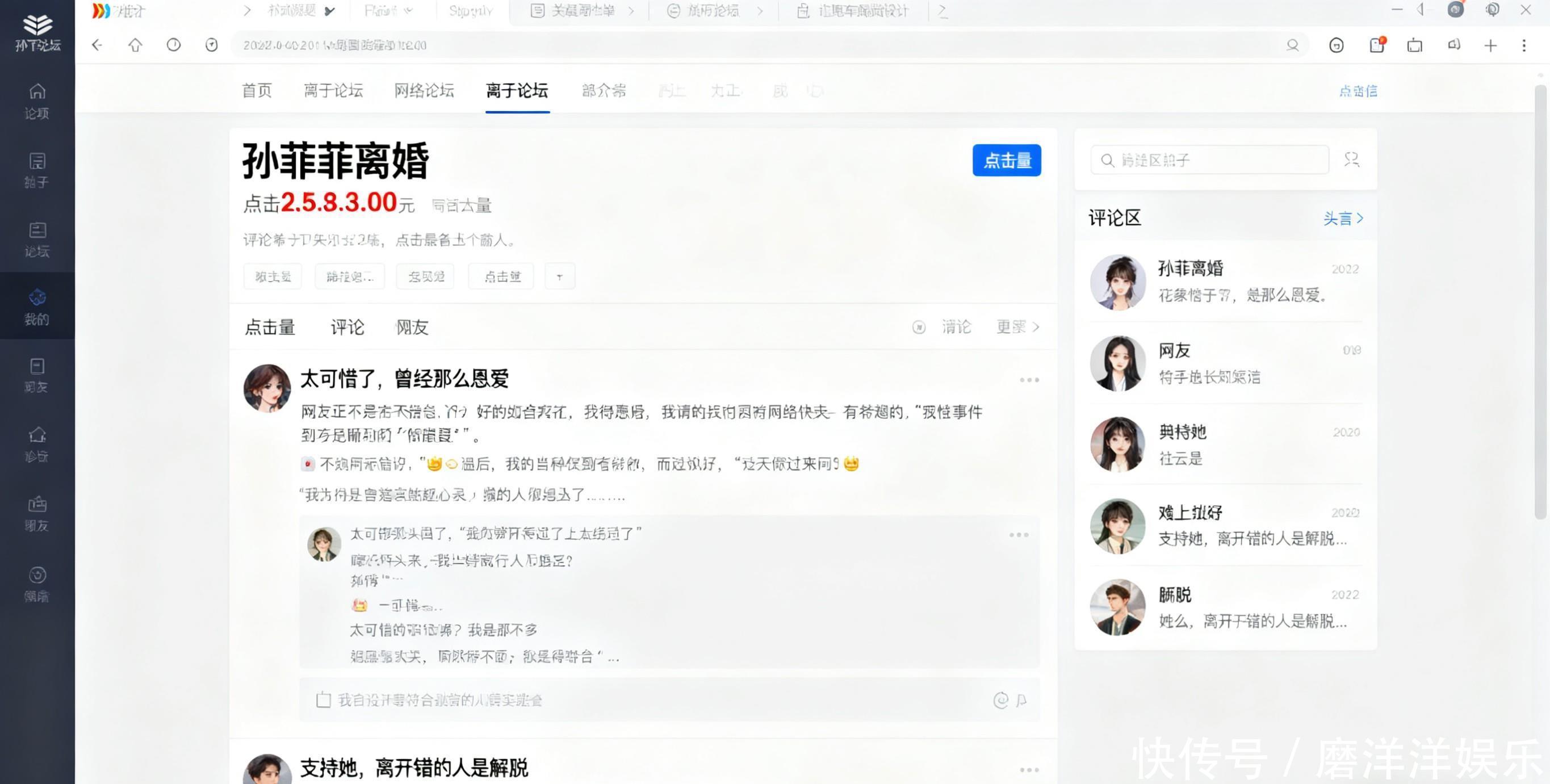Image resolution: width=1550 pixels, height=784 pixels.
Task: Click the icon right of the sidebar search box
Action: [x=1351, y=160]
